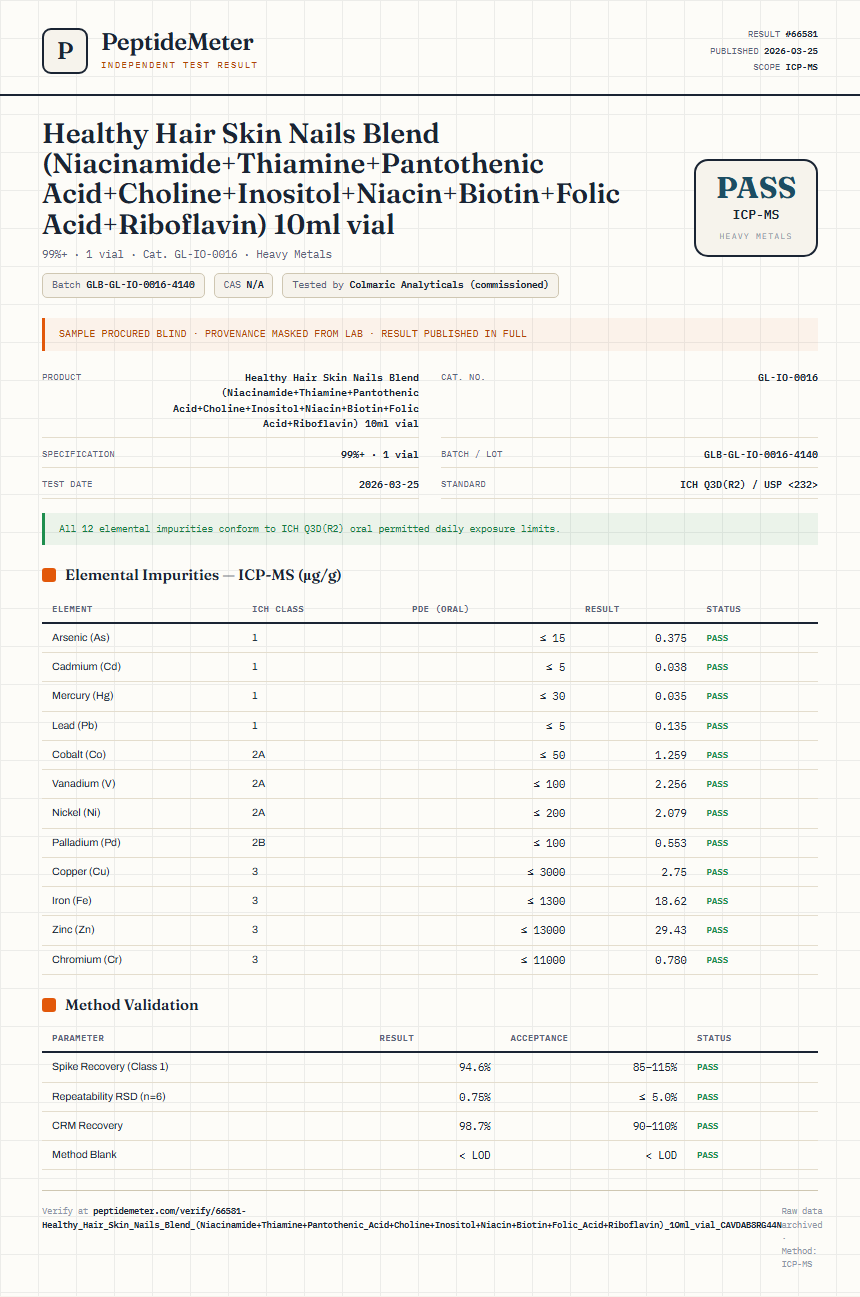Image resolution: width=860 pixels, height=1297 pixels.
Task: Click the SCOPE ICP-MS header label
Action: (786, 67)
